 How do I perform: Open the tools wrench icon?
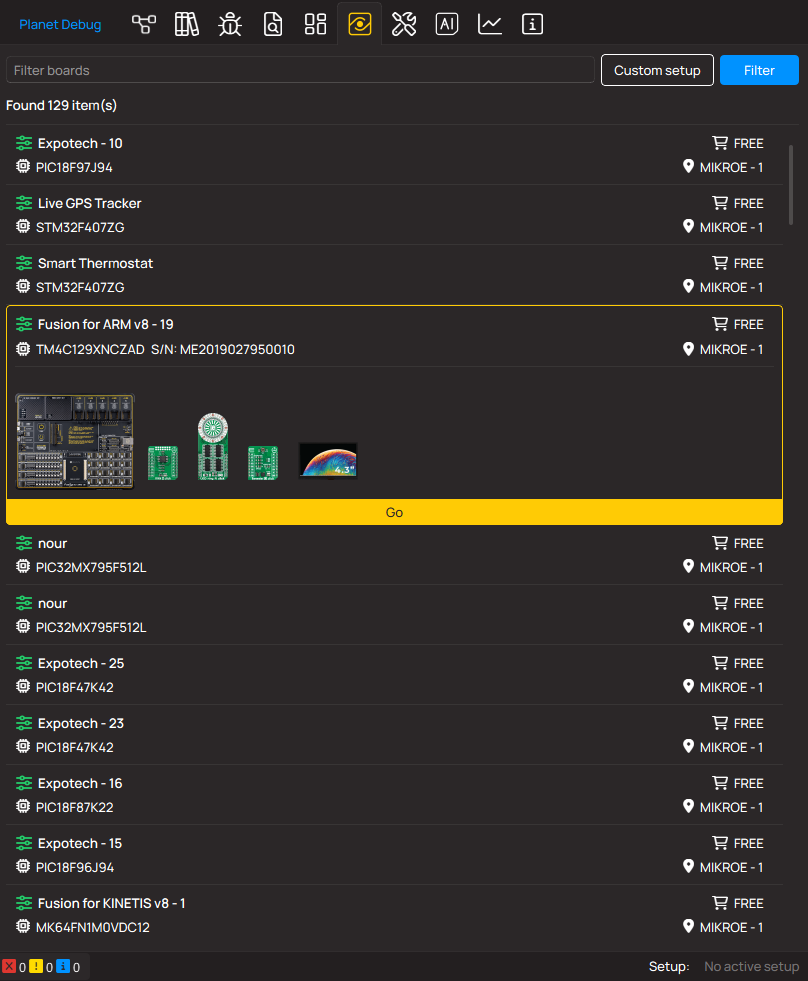pos(404,24)
